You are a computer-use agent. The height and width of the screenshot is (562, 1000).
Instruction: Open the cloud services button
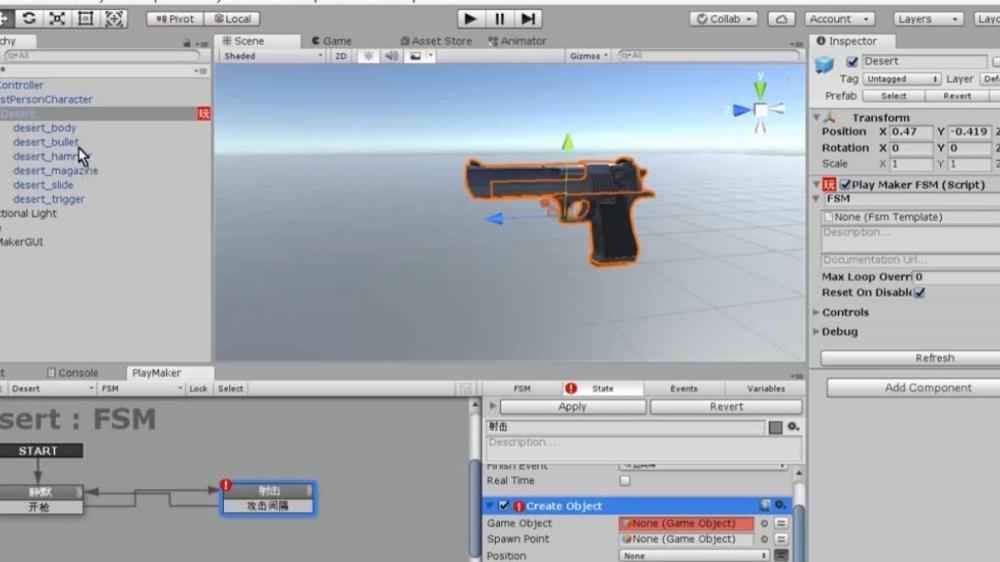click(781, 19)
